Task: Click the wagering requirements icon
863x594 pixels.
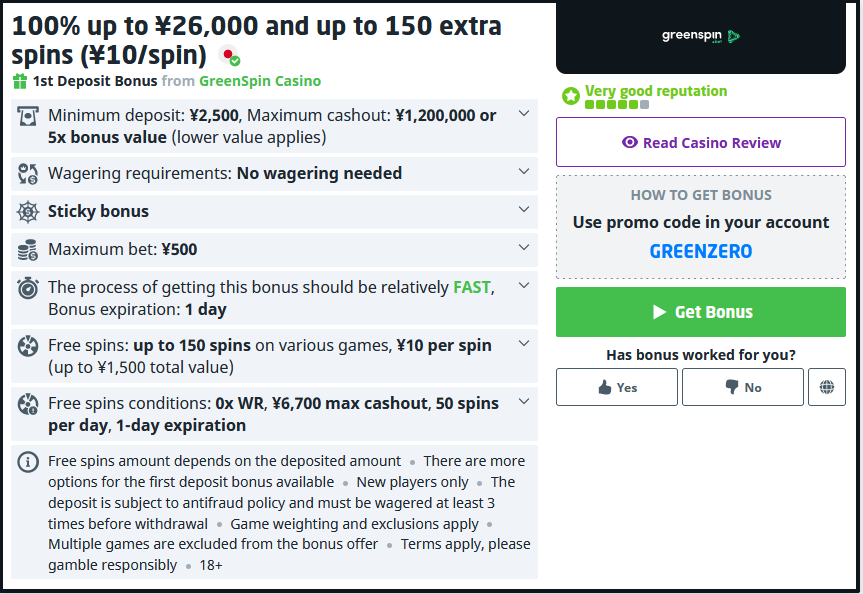Action: (28, 174)
